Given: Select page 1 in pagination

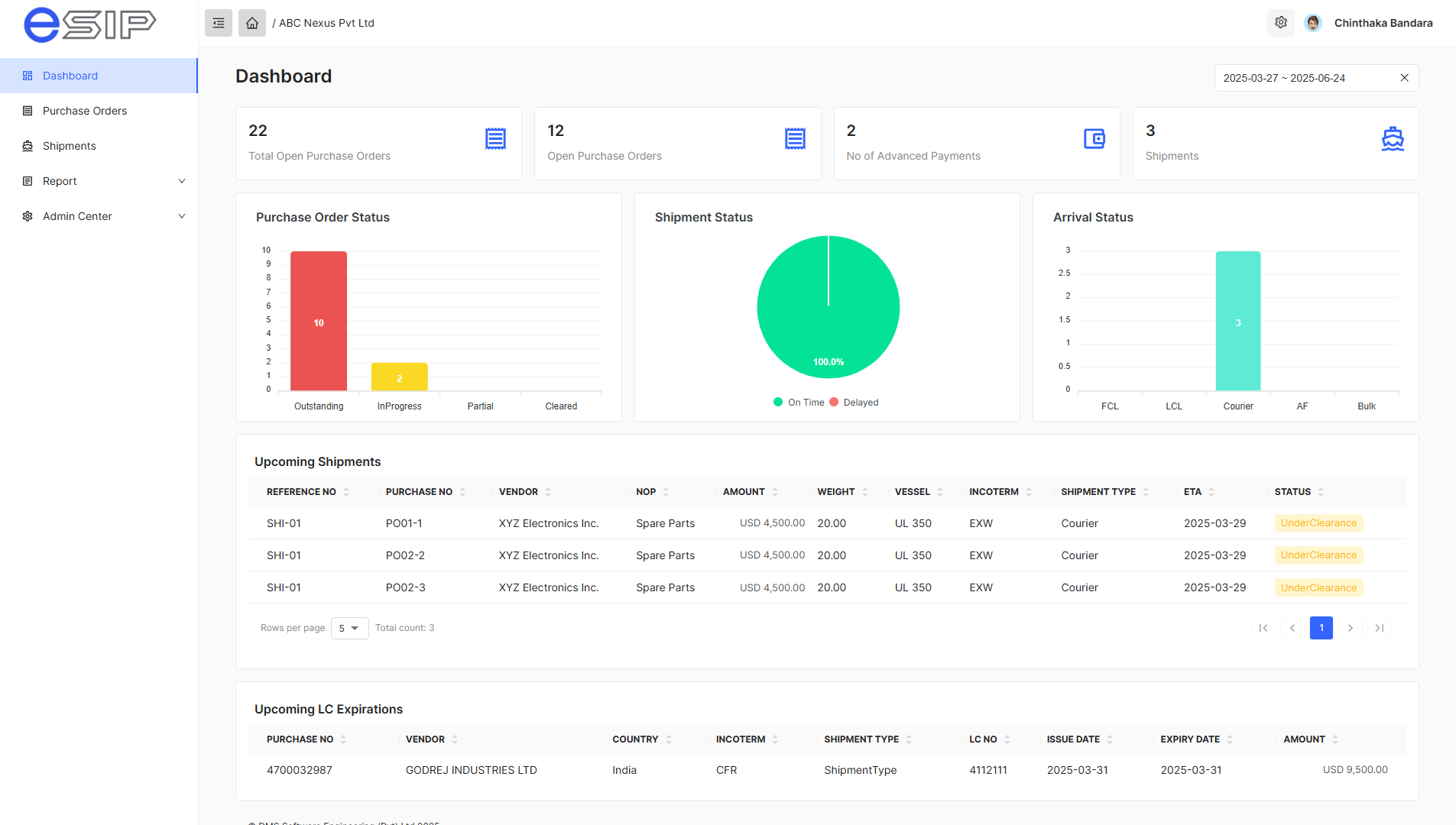Looking at the screenshot, I should click(1321, 628).
